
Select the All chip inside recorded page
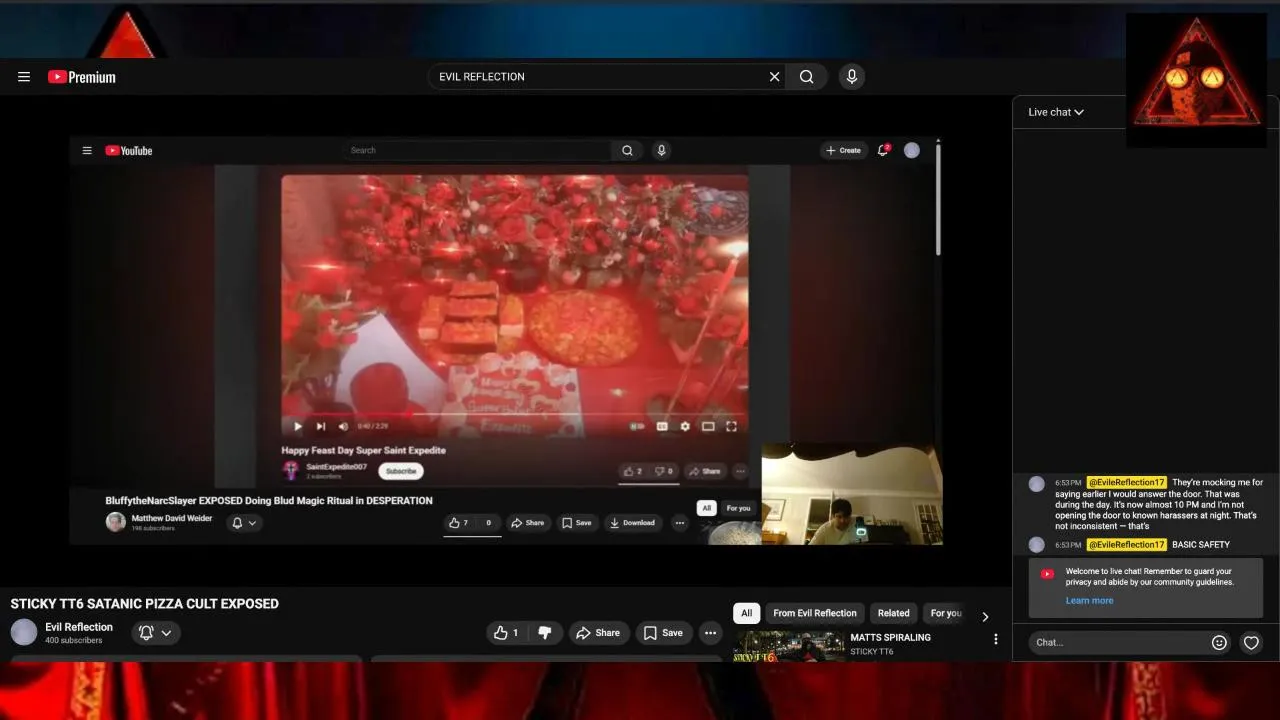707,508
